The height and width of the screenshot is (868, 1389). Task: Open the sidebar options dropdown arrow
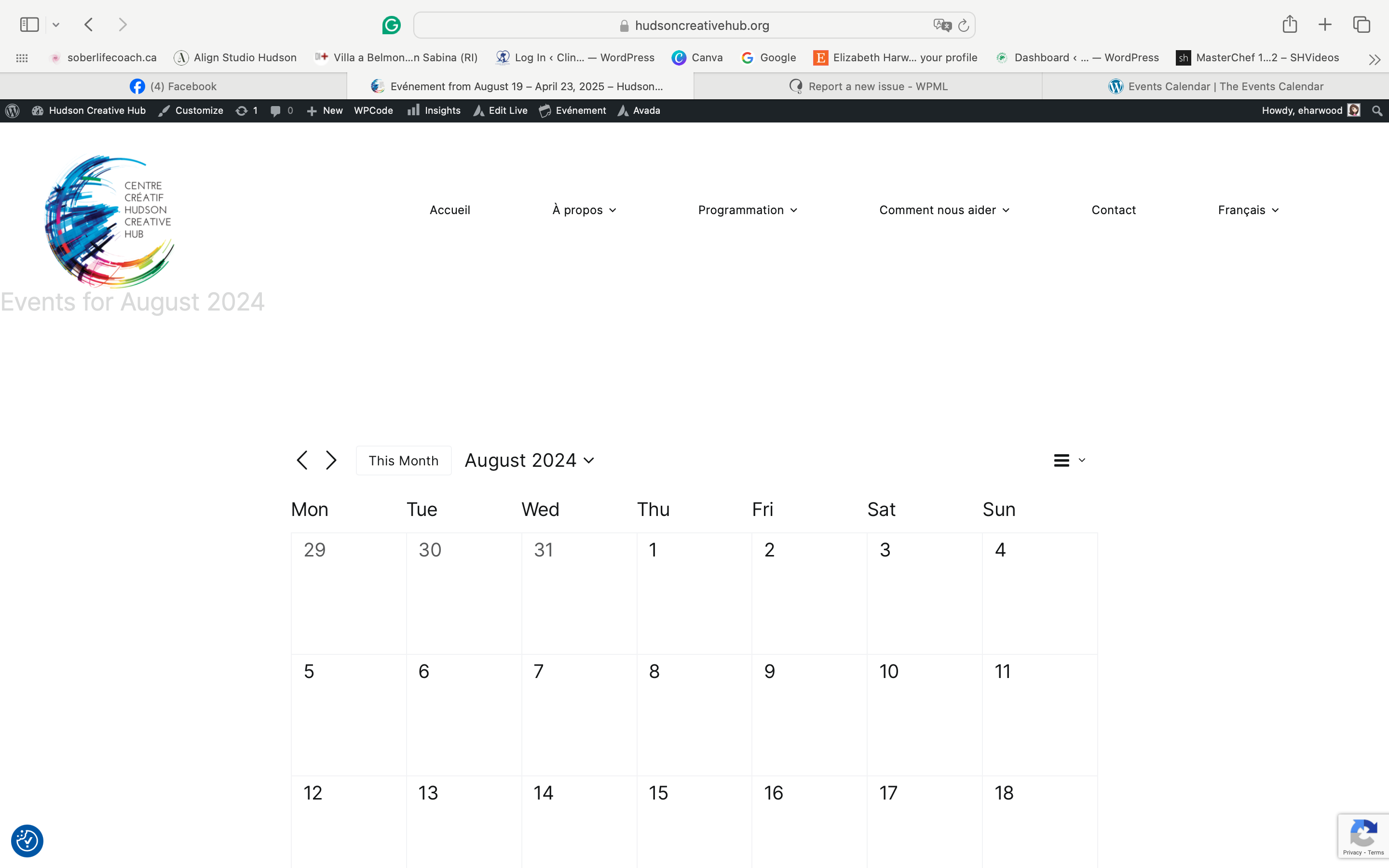click(x=55, y=25)
